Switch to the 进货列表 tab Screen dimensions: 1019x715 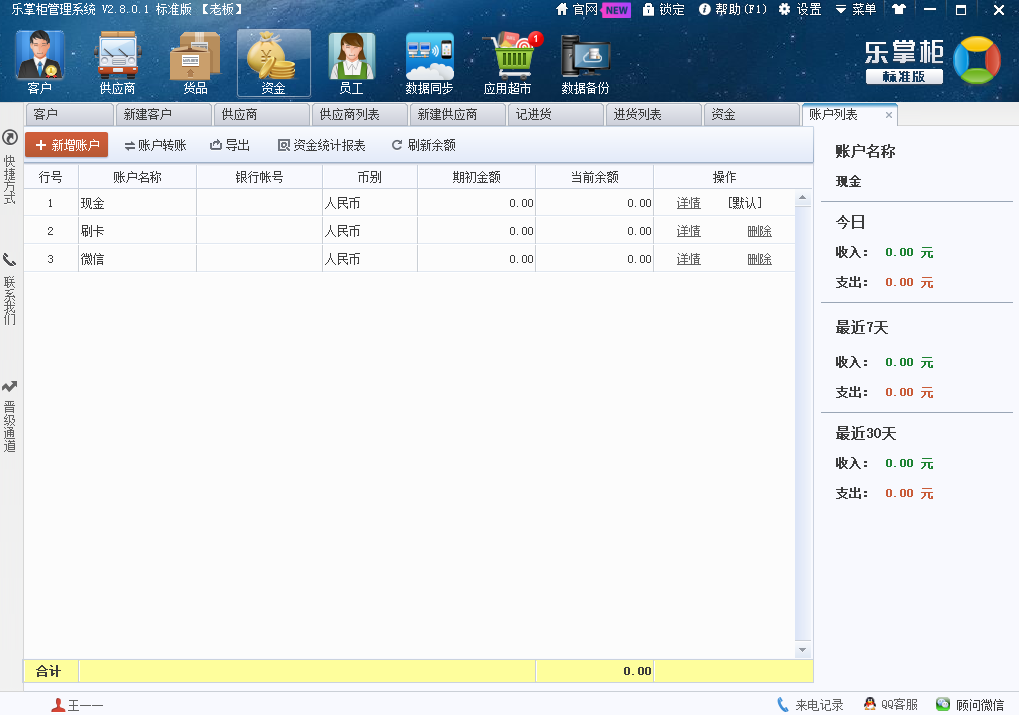[x=654, y=114]
